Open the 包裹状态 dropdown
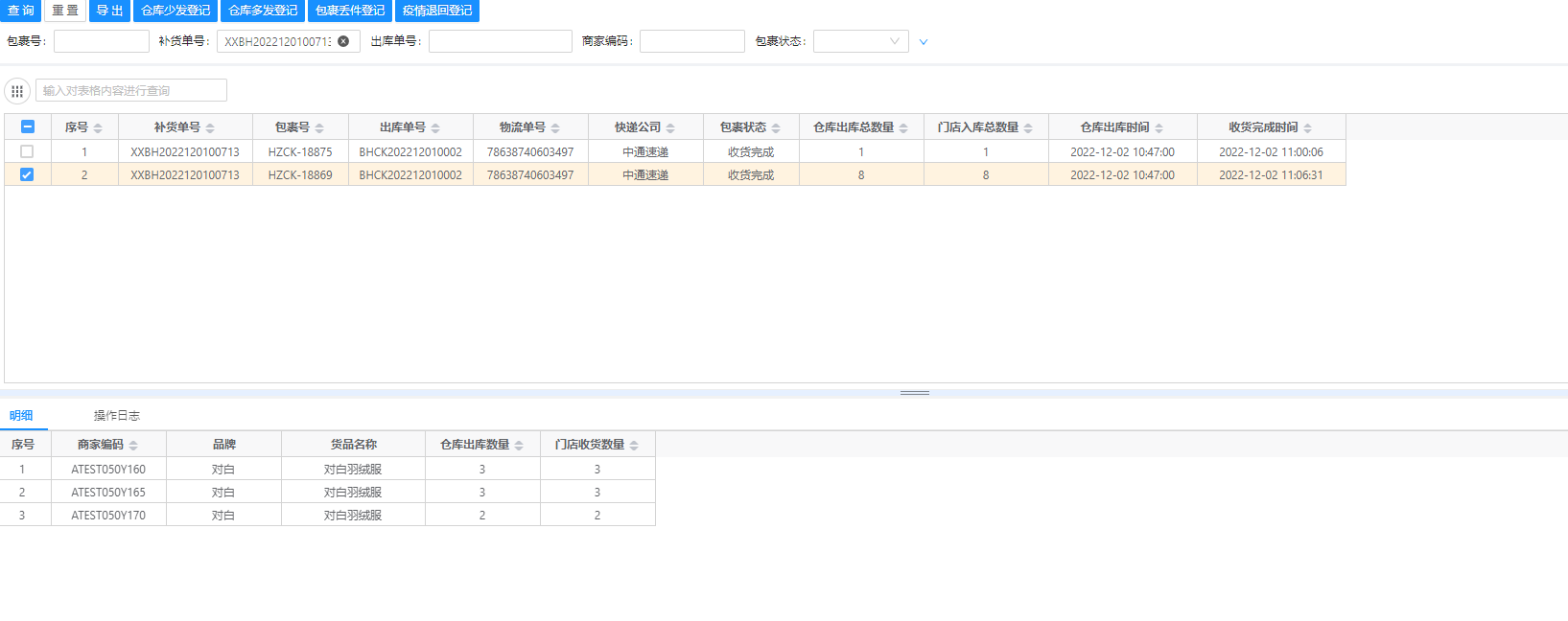Image resolution: width=1568 pixels, height=621 pixels. click(860, 41)
